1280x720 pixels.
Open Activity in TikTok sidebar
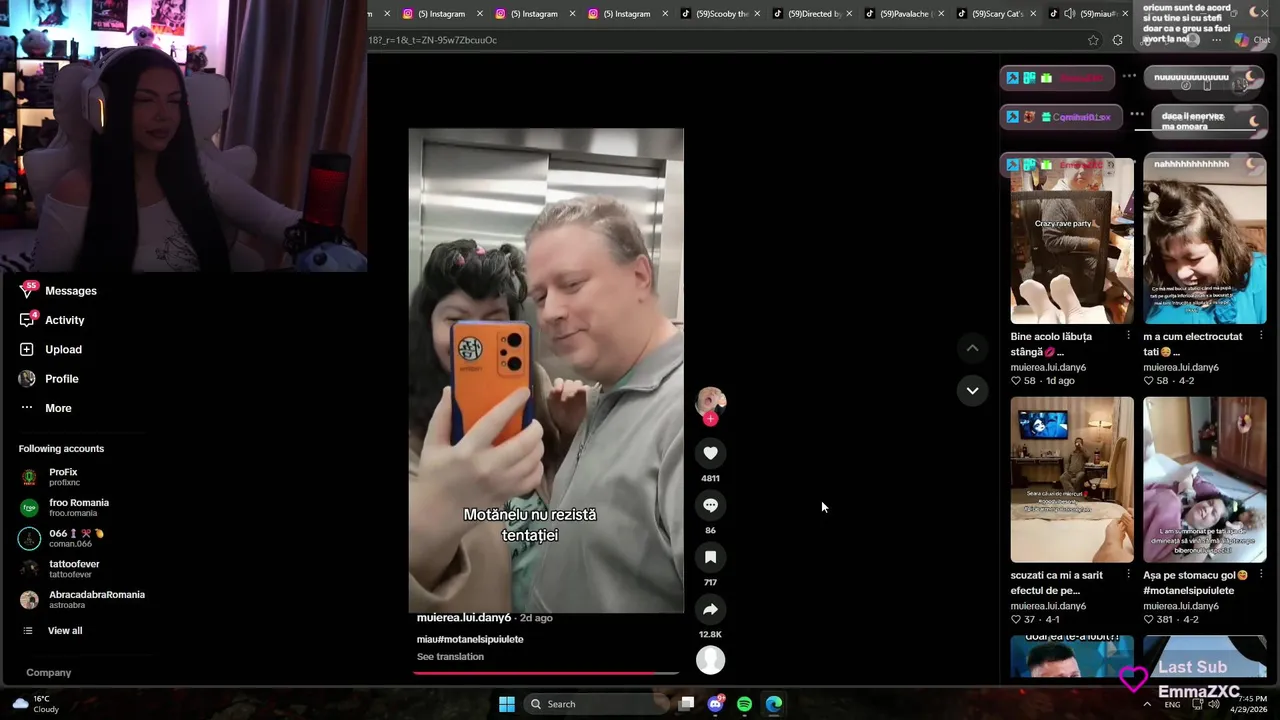(x=52, y=320)
